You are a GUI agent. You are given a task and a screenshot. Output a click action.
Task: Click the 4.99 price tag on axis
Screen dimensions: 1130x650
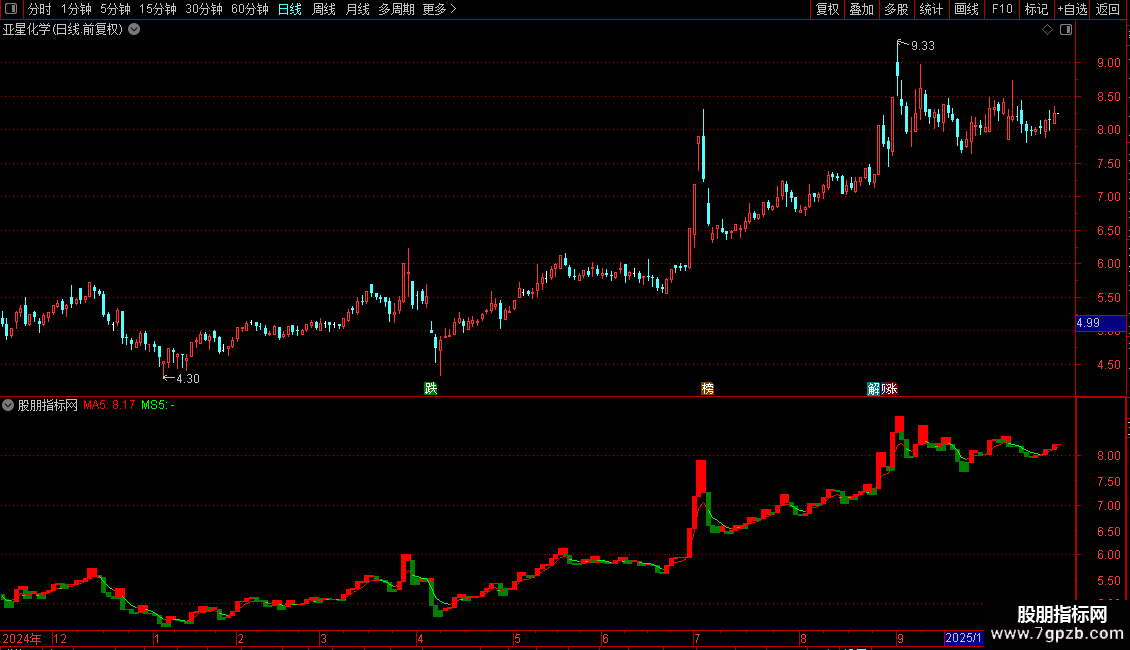pyautogui.click(x=1100, y=323)
